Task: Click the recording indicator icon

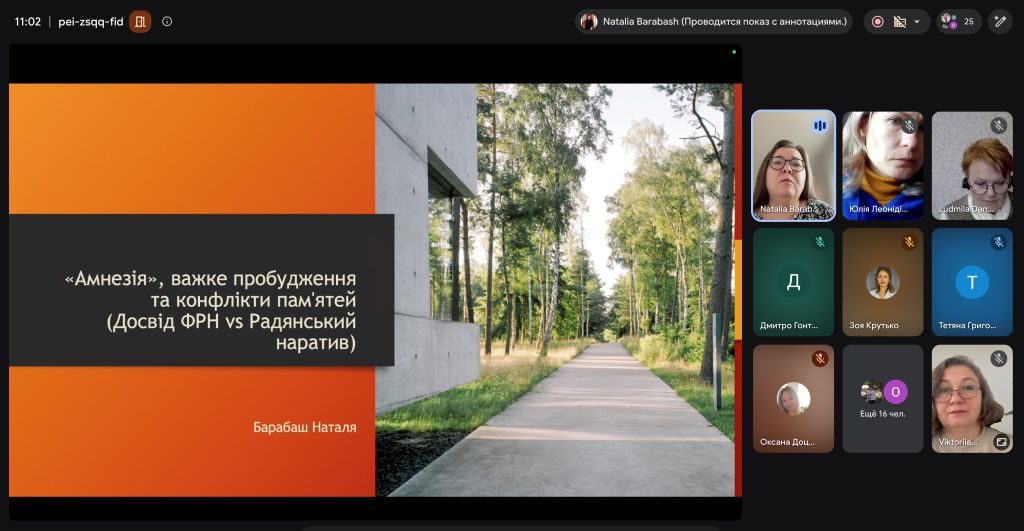Action: coord(878,22)
